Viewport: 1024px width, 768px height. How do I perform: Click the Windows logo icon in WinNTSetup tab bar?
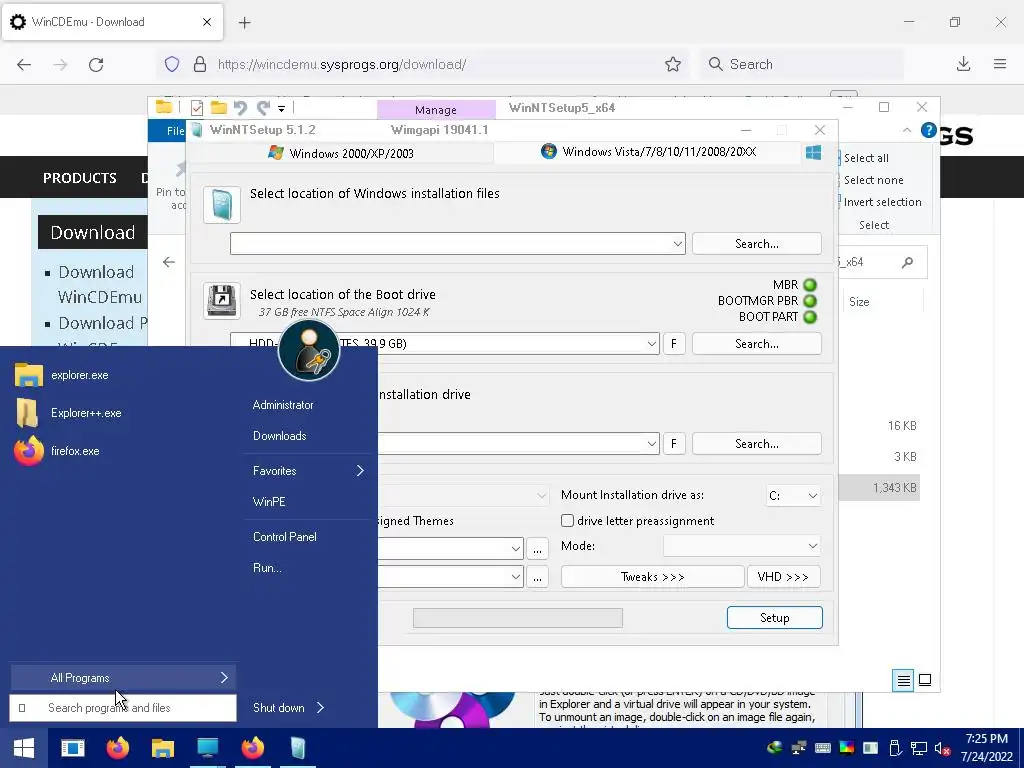click(813, 153)
